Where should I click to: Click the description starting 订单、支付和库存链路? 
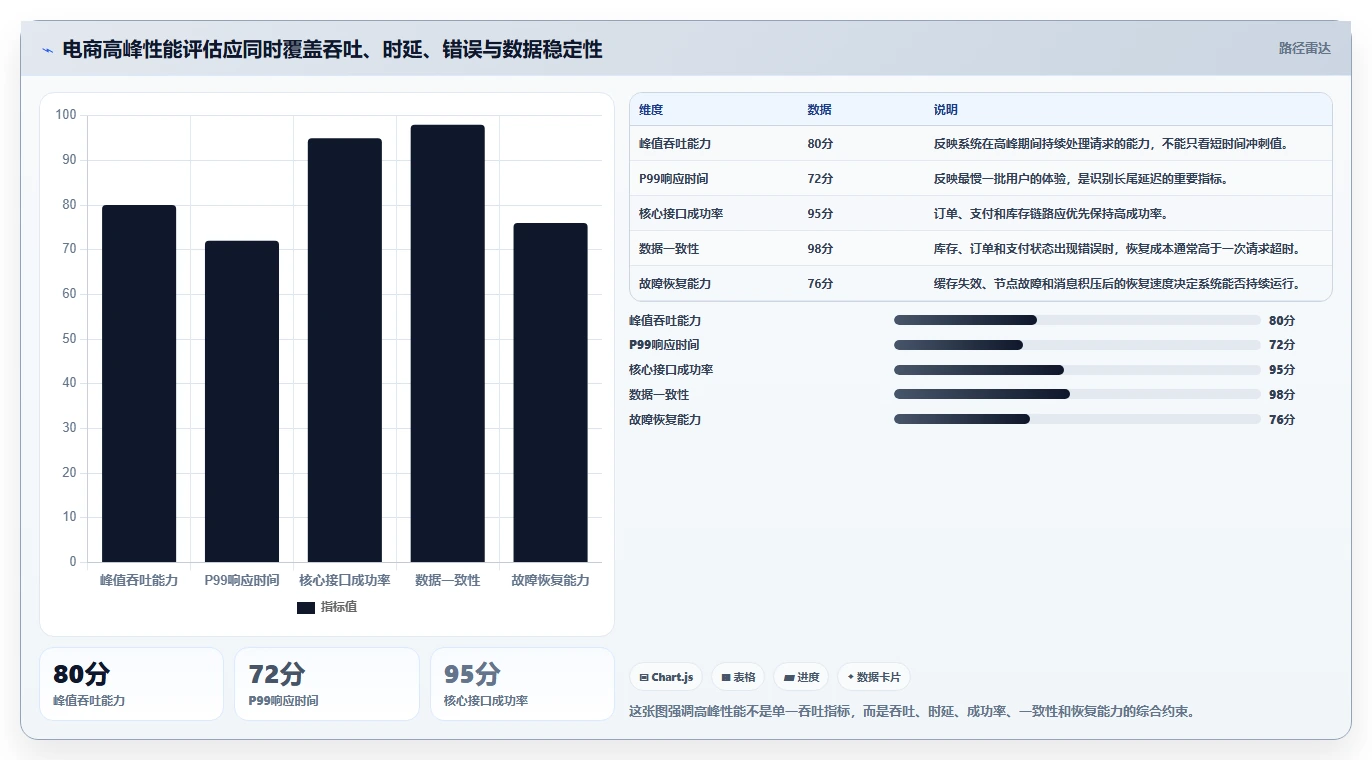point(1051,214)
